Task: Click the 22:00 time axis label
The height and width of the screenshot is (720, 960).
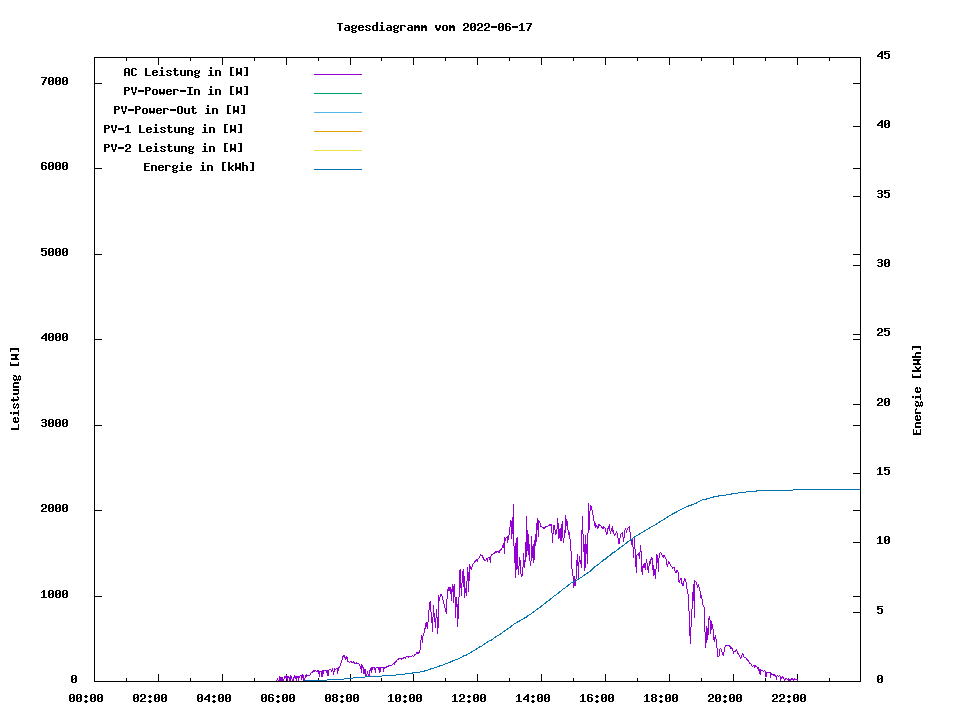Action: tap(788, 698)
